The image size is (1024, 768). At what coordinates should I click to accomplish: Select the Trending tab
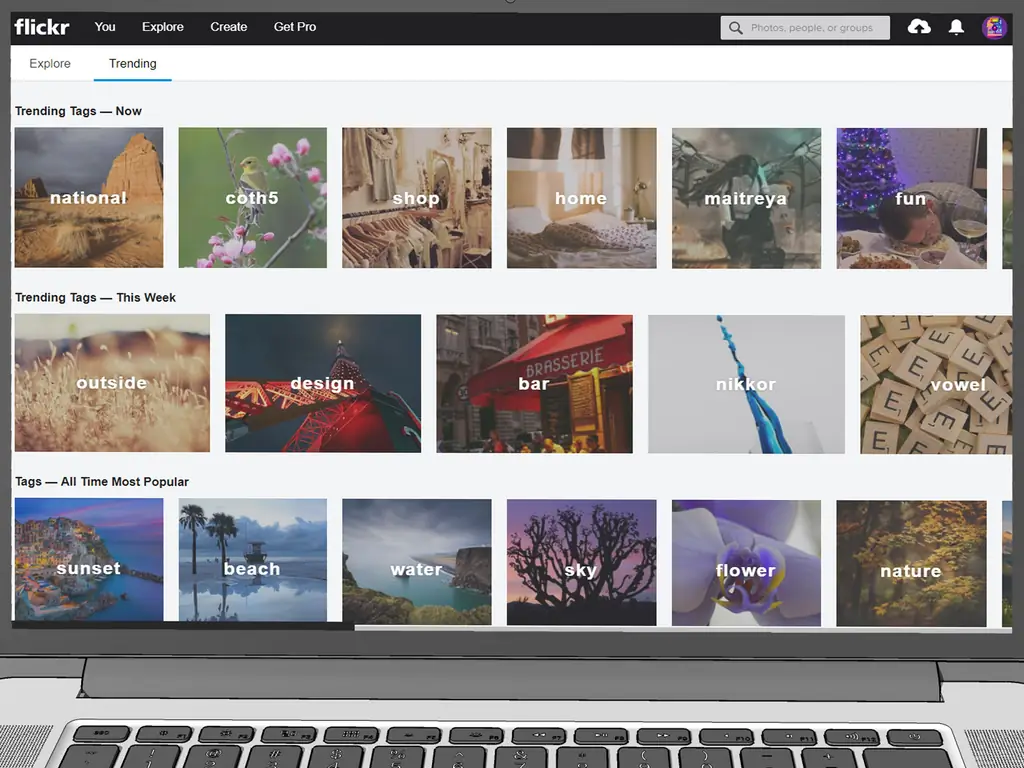click(133, 63)
